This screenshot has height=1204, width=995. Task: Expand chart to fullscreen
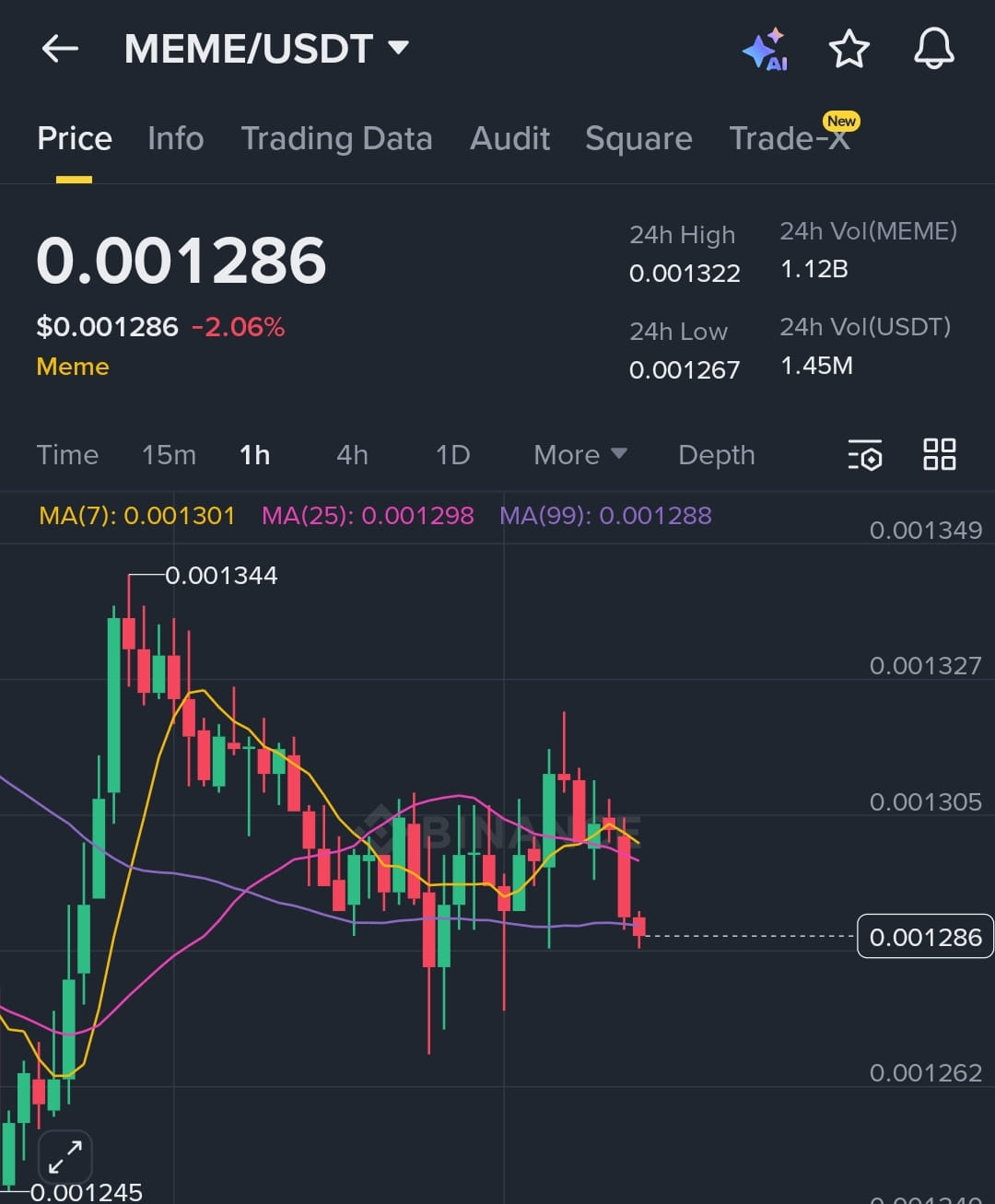(x=64, y=1156)
